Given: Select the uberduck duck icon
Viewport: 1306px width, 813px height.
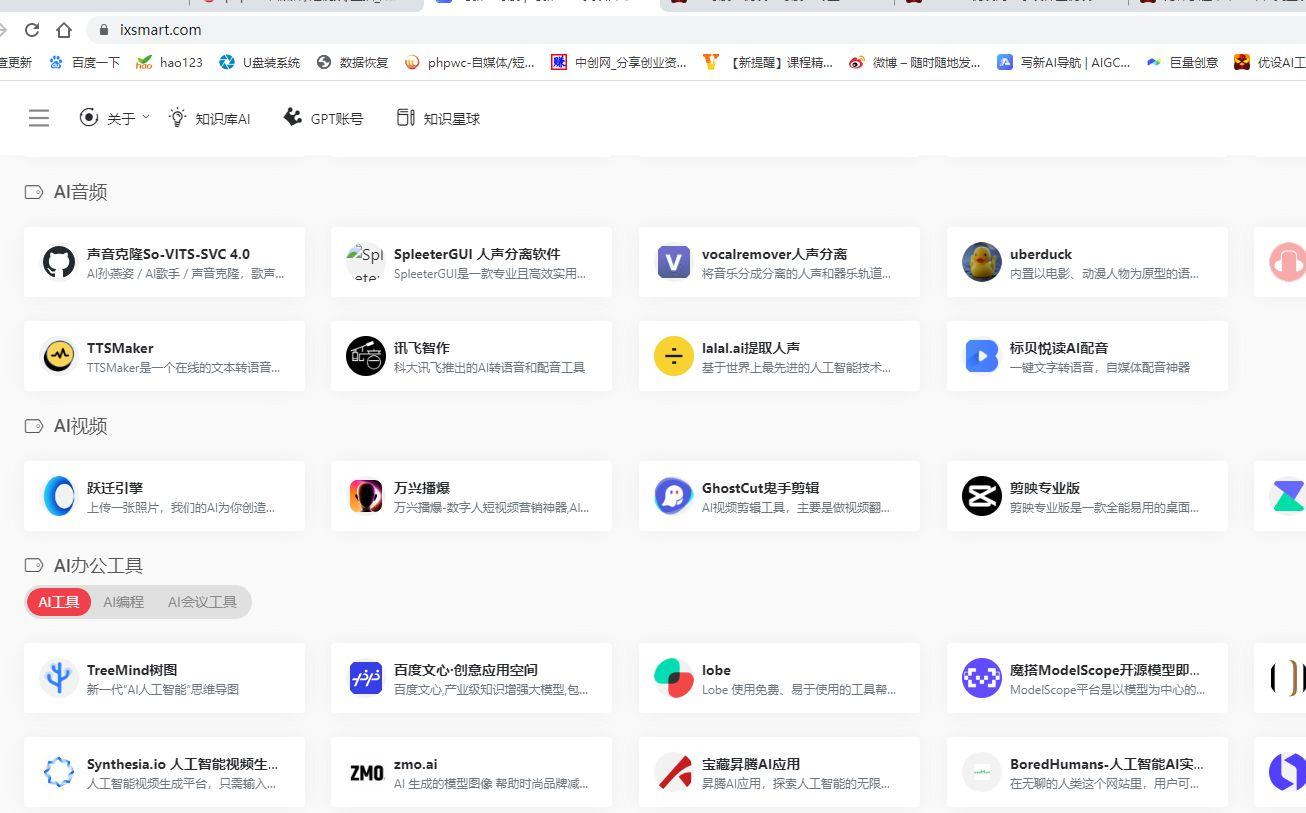Looking at the screenshot, I should 981,262.
